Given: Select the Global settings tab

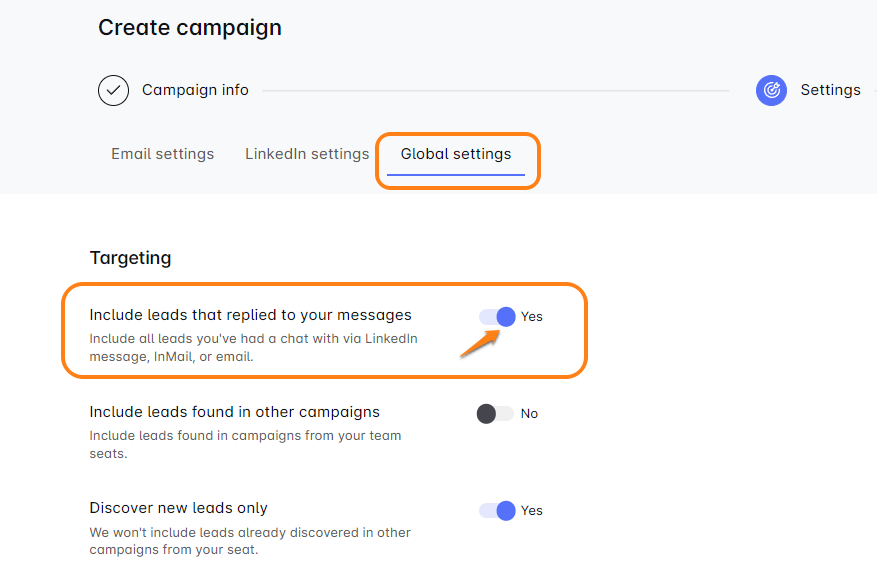Looking at the screenshot, I should tap(456, 154).
